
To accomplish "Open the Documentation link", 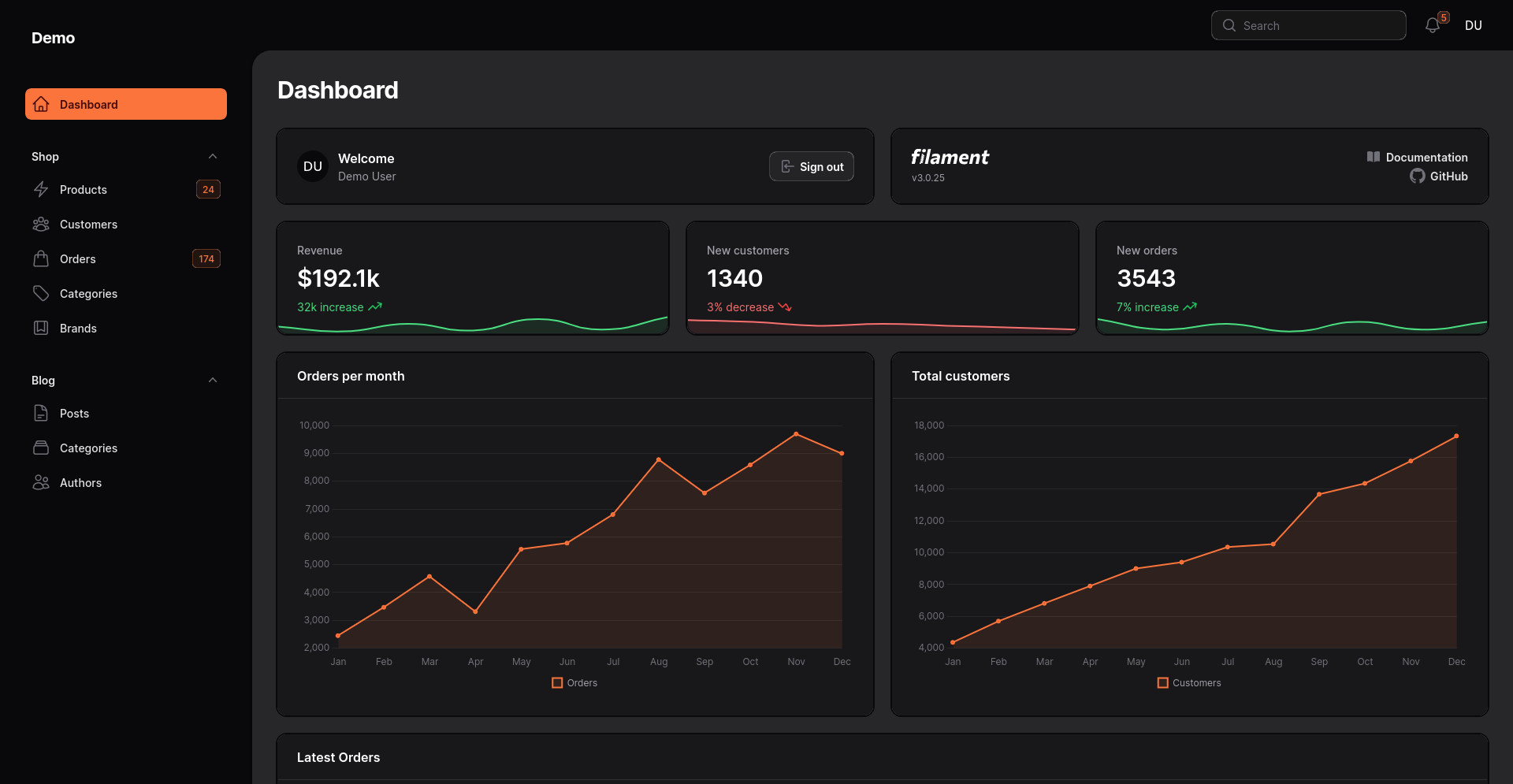I will (x=1426, y=158).
